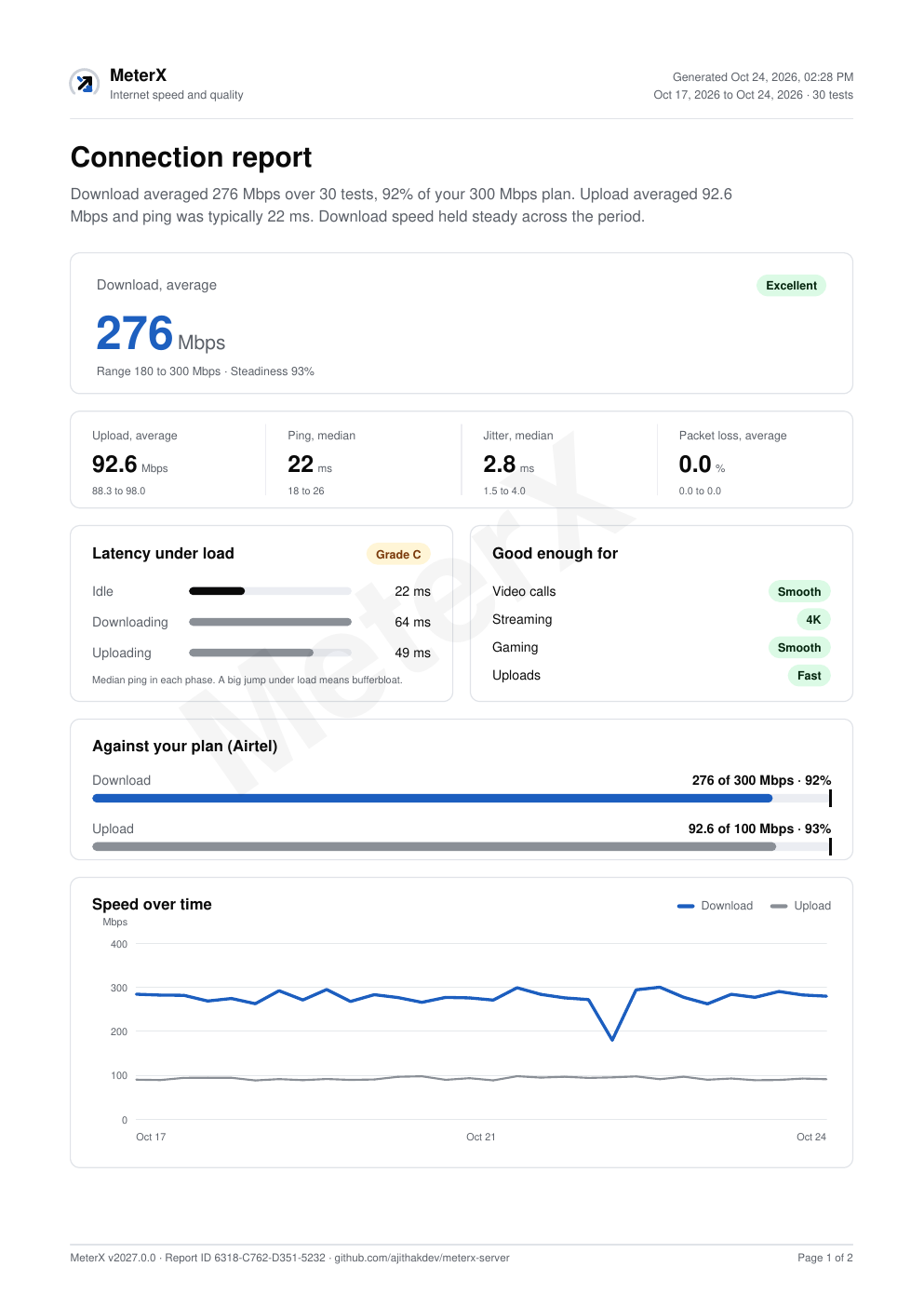Click the Oct 17 axis label
The image size is (924, 1307).
coord(151,1138)
